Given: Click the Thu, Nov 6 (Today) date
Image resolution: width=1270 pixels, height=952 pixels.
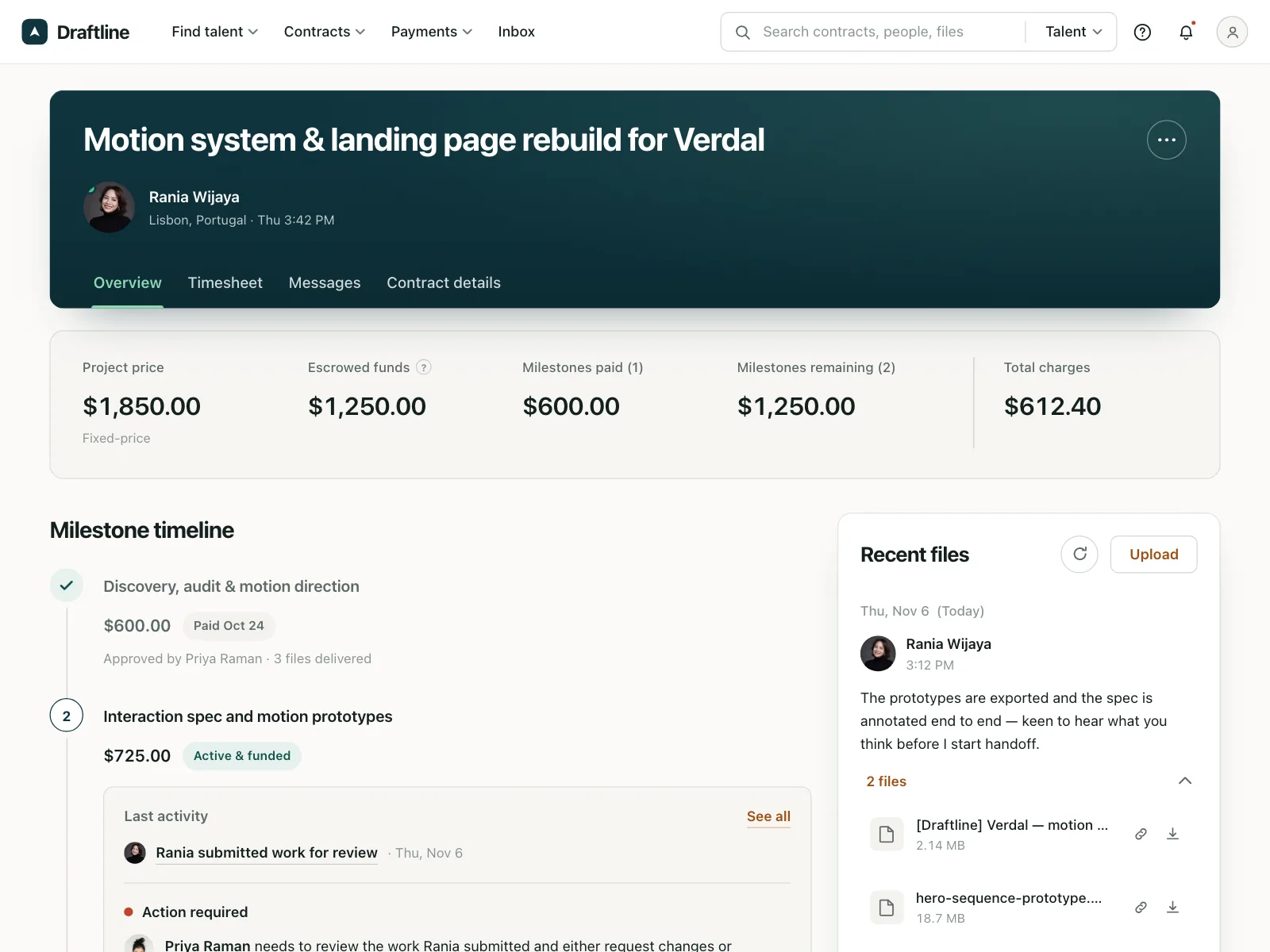Looking at the screenshot, I should (922, 611).
